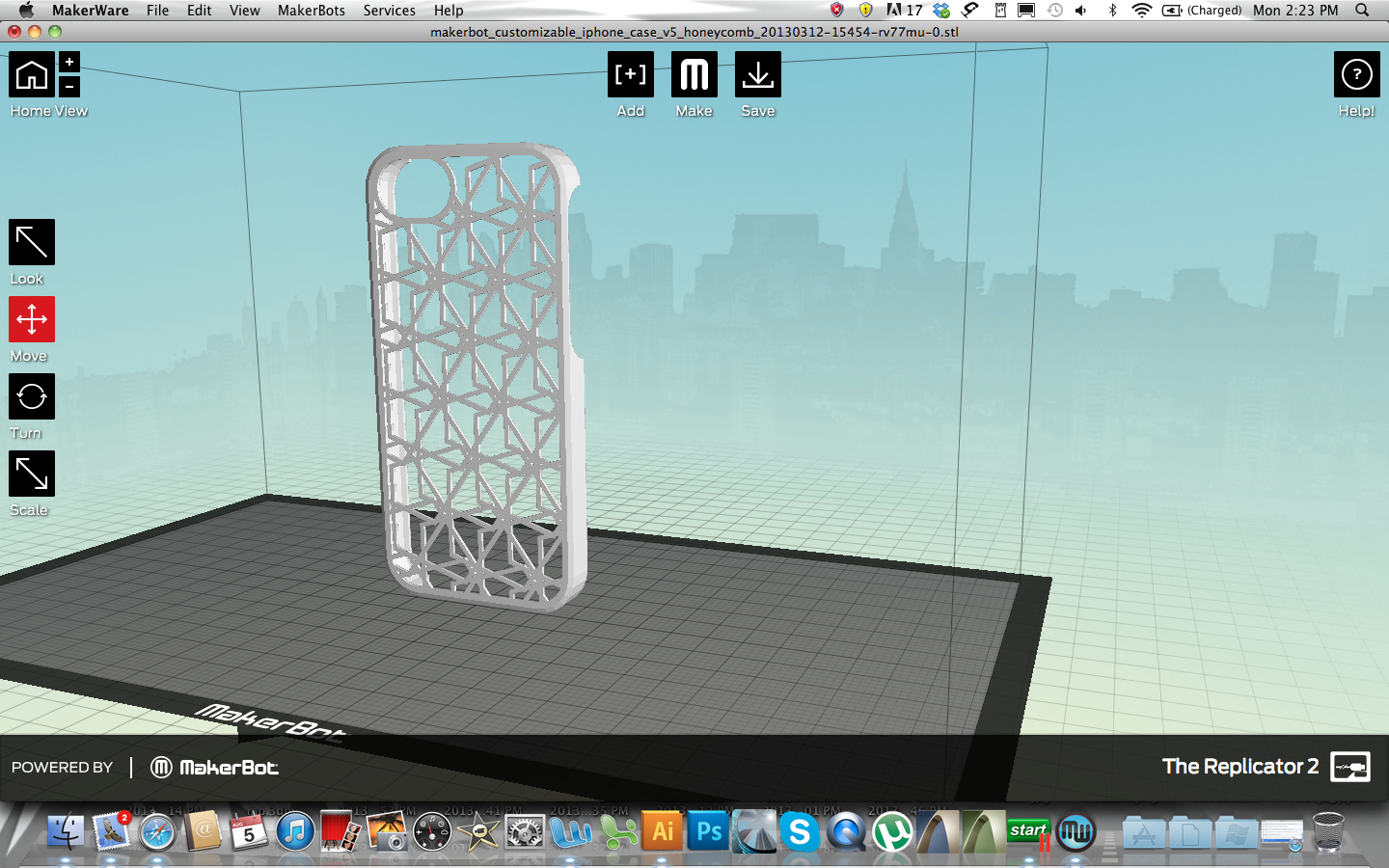
Task: Open the Edit menu
Action: 200,11
